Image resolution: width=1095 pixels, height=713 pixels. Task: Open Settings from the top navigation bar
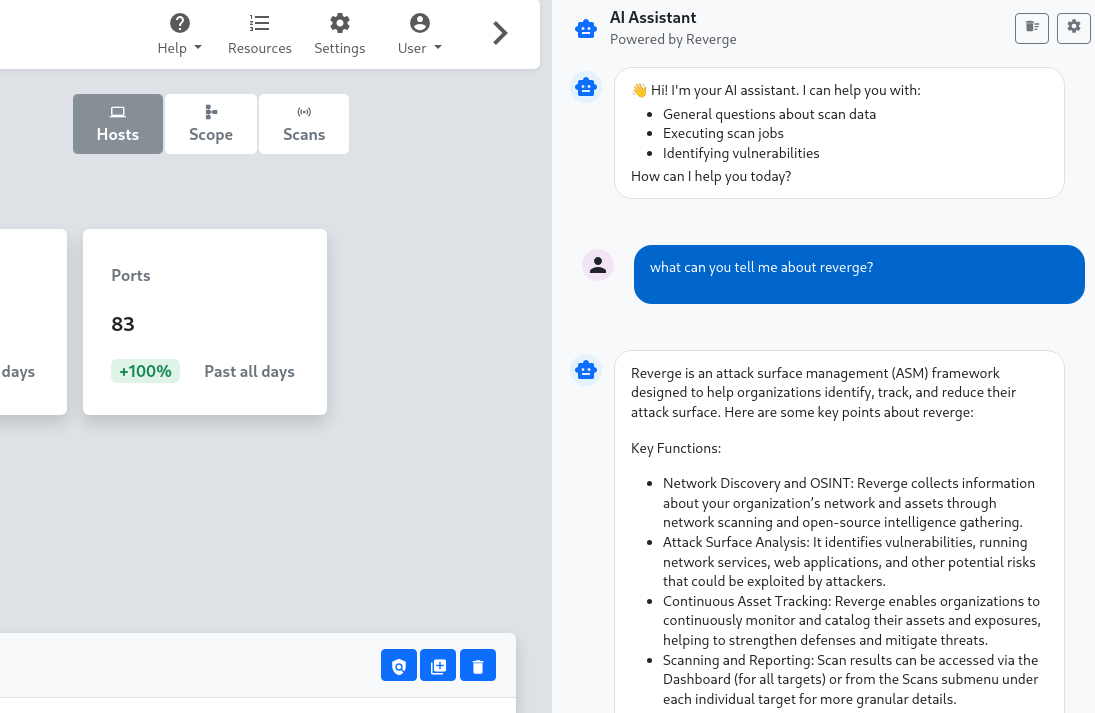tap(339, 34)
